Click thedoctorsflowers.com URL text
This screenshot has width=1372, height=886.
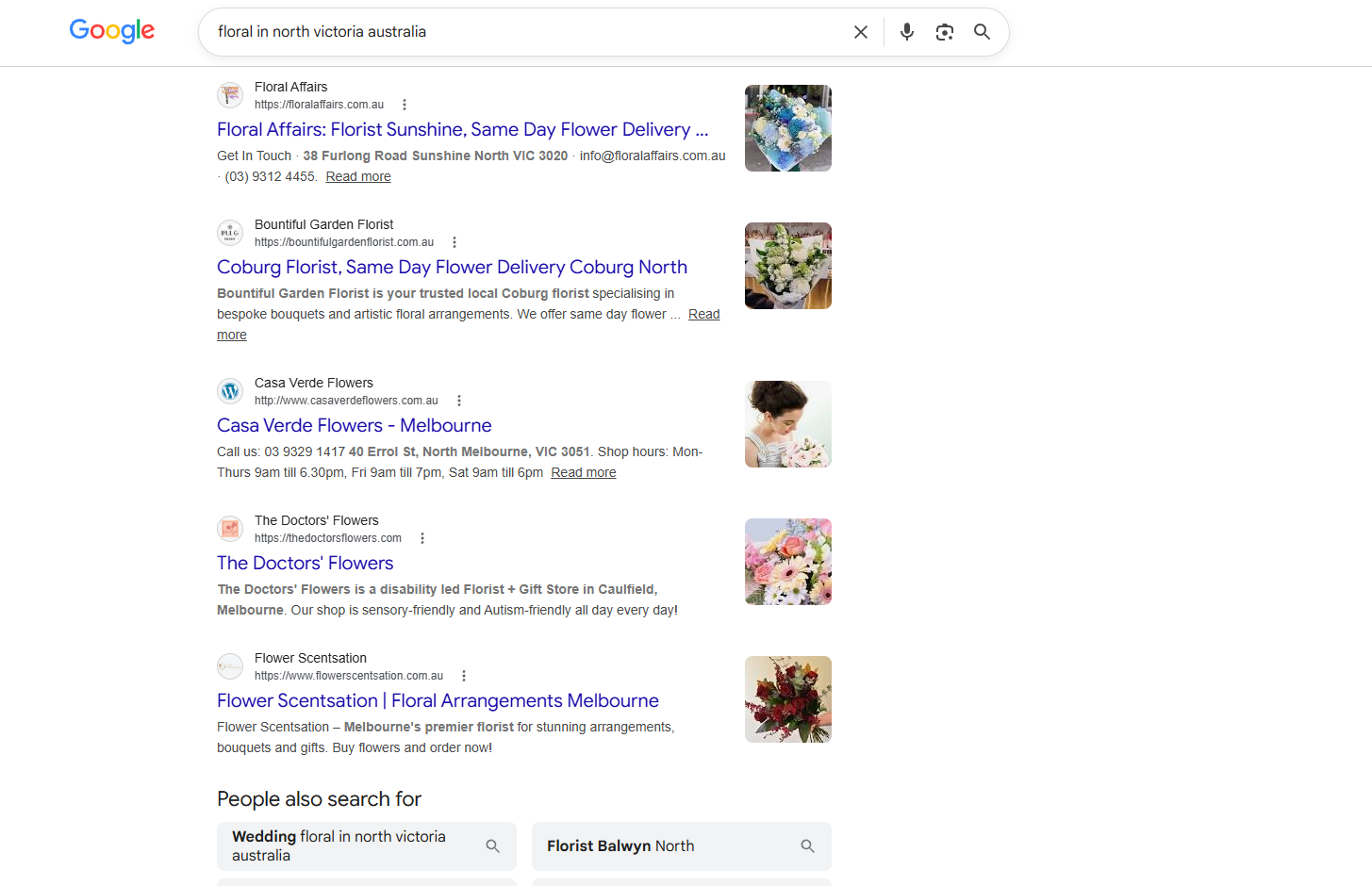coord(328,538)
